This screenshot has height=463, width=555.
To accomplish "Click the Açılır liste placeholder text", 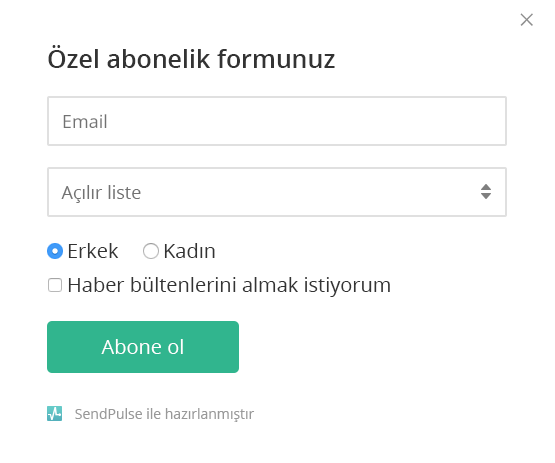I will coord(101,193).
